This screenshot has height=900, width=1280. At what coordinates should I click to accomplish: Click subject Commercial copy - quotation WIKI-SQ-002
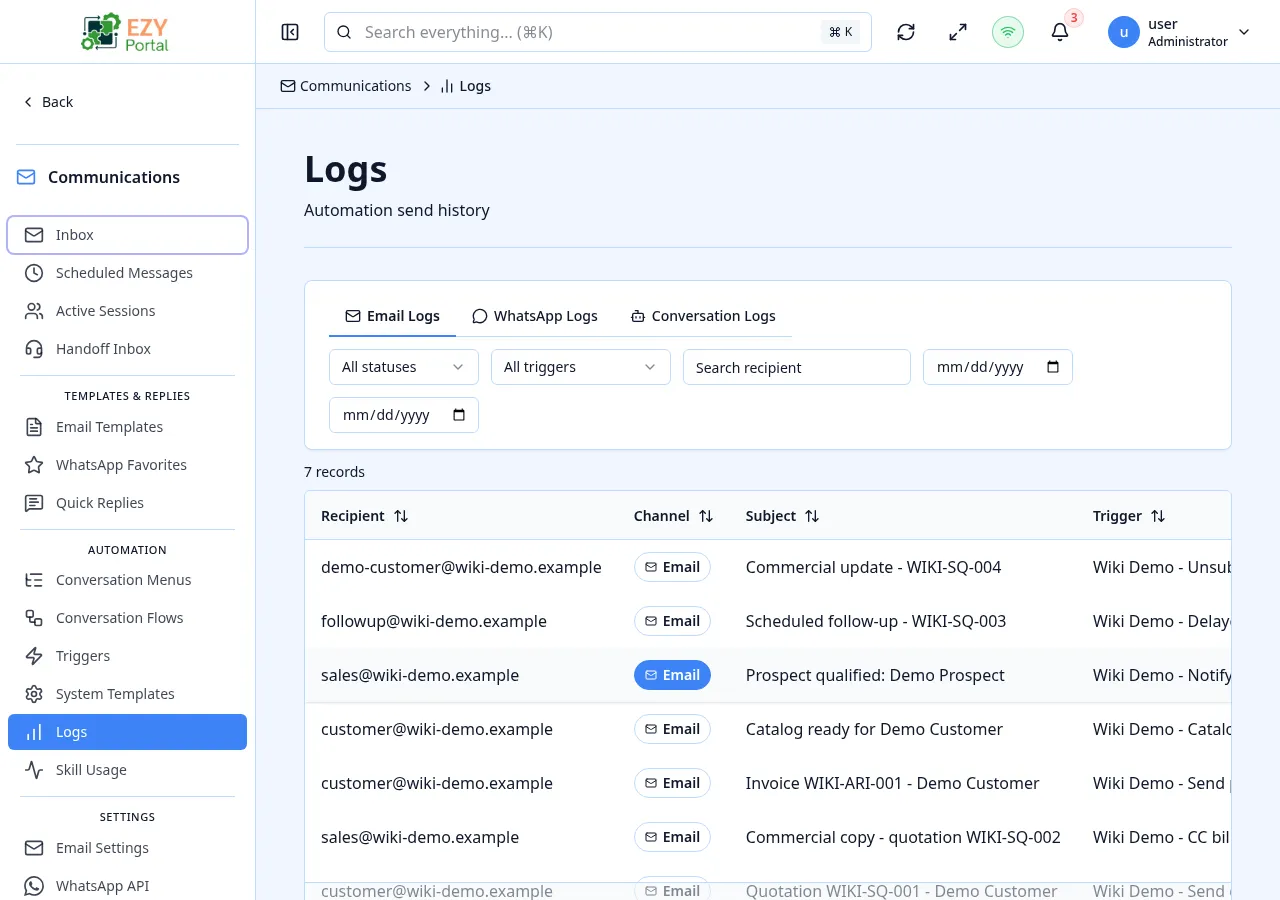(903, 837)
